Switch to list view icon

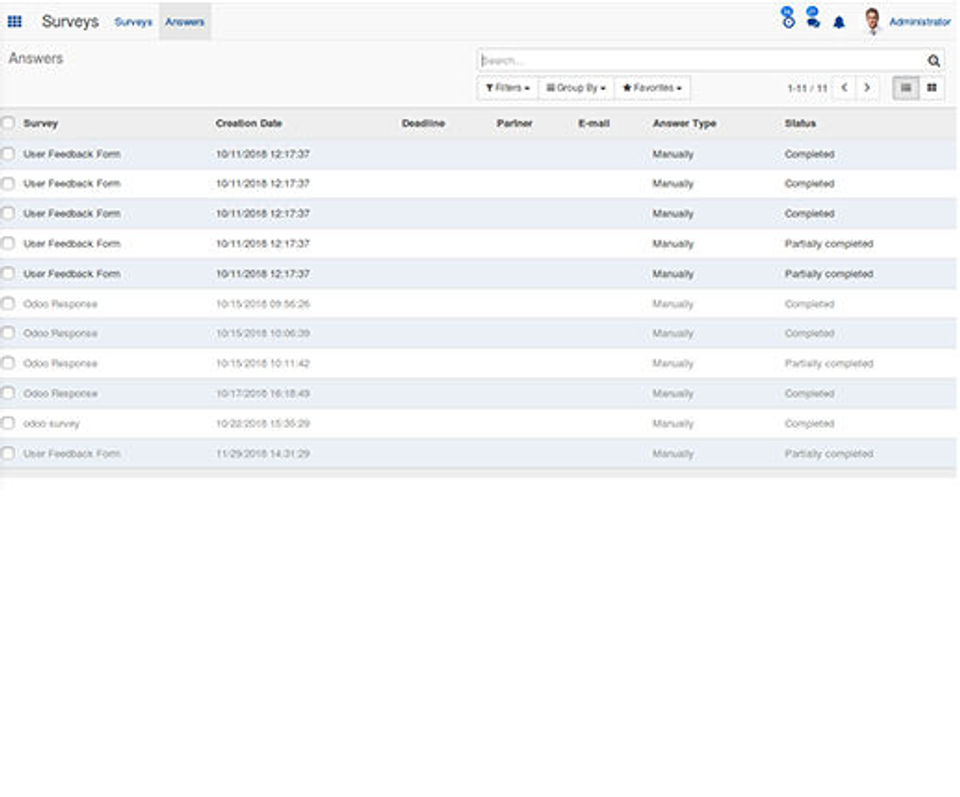[x=906, y=88]
